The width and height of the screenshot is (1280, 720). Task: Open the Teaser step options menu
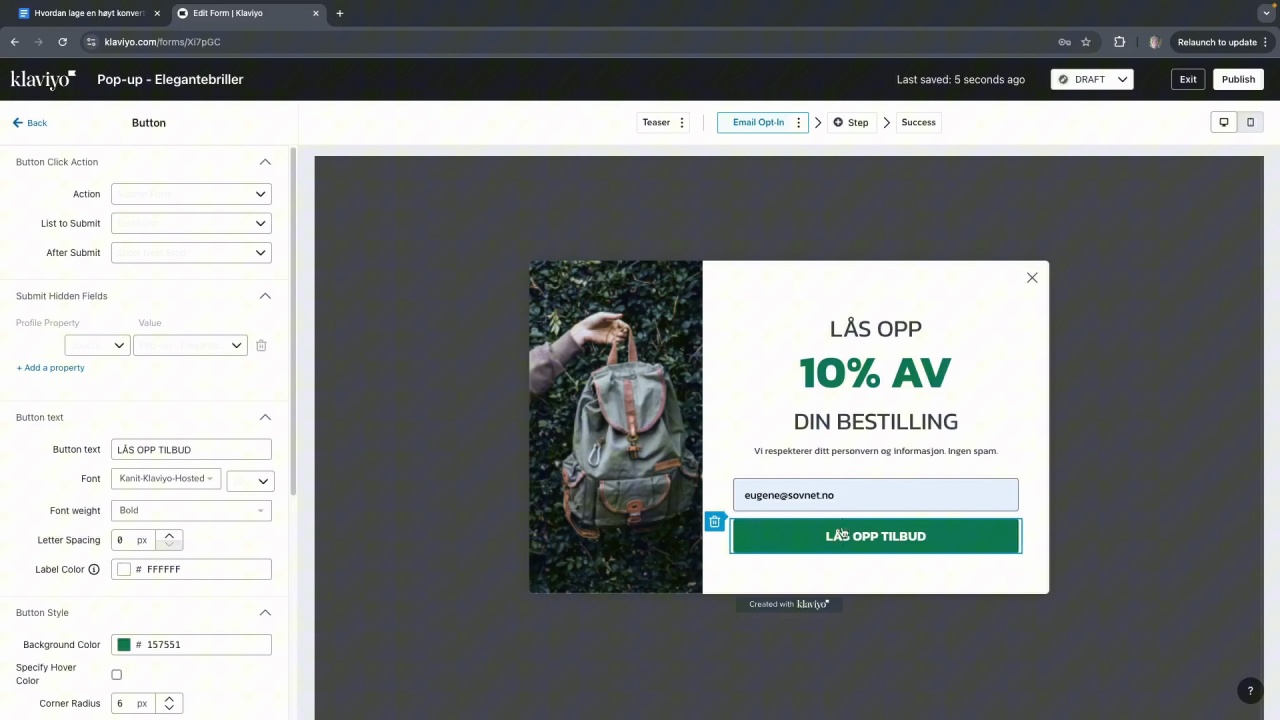682,123
